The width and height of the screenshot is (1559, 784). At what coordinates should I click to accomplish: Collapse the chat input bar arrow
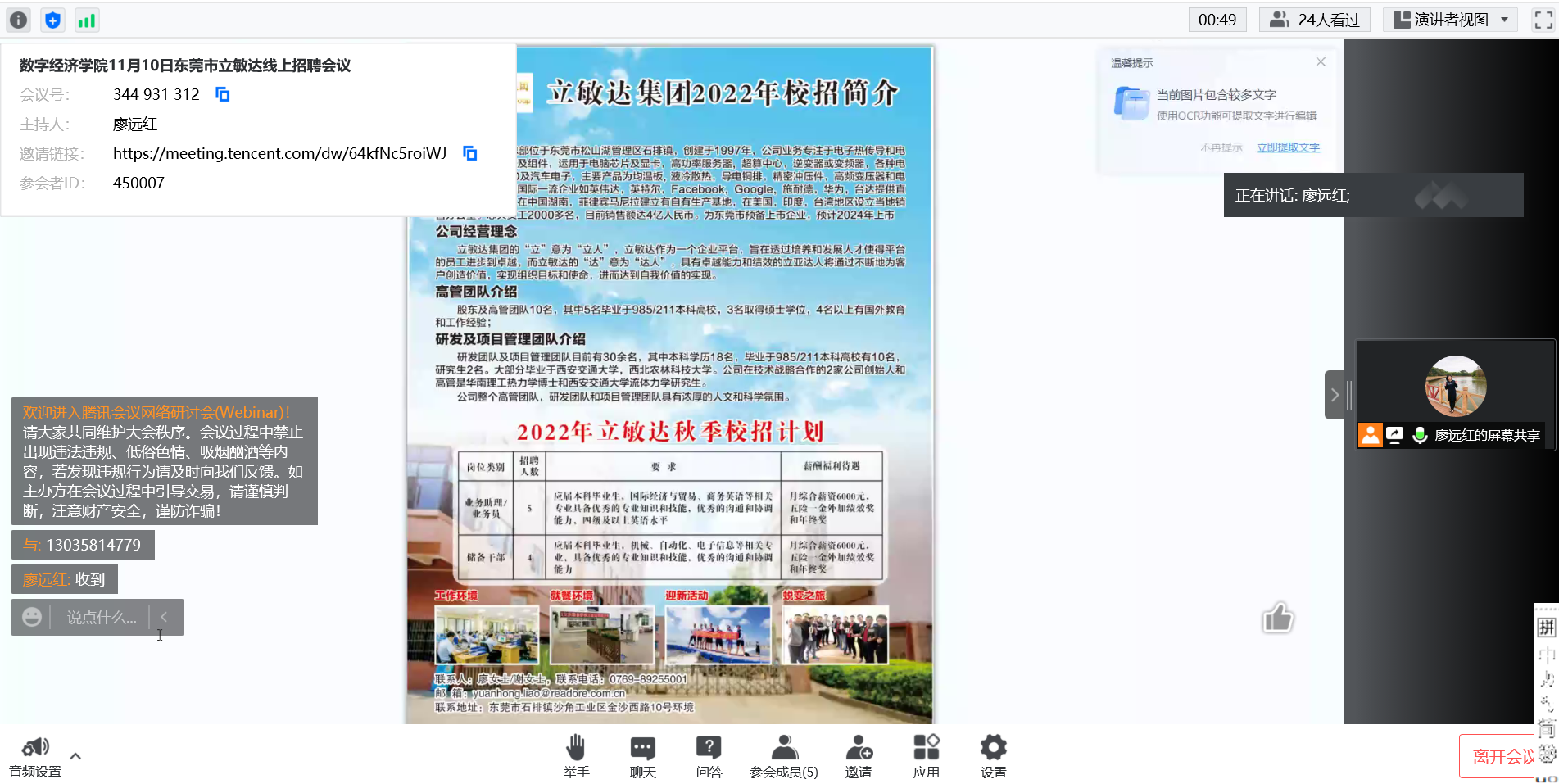tap(164, 617)
